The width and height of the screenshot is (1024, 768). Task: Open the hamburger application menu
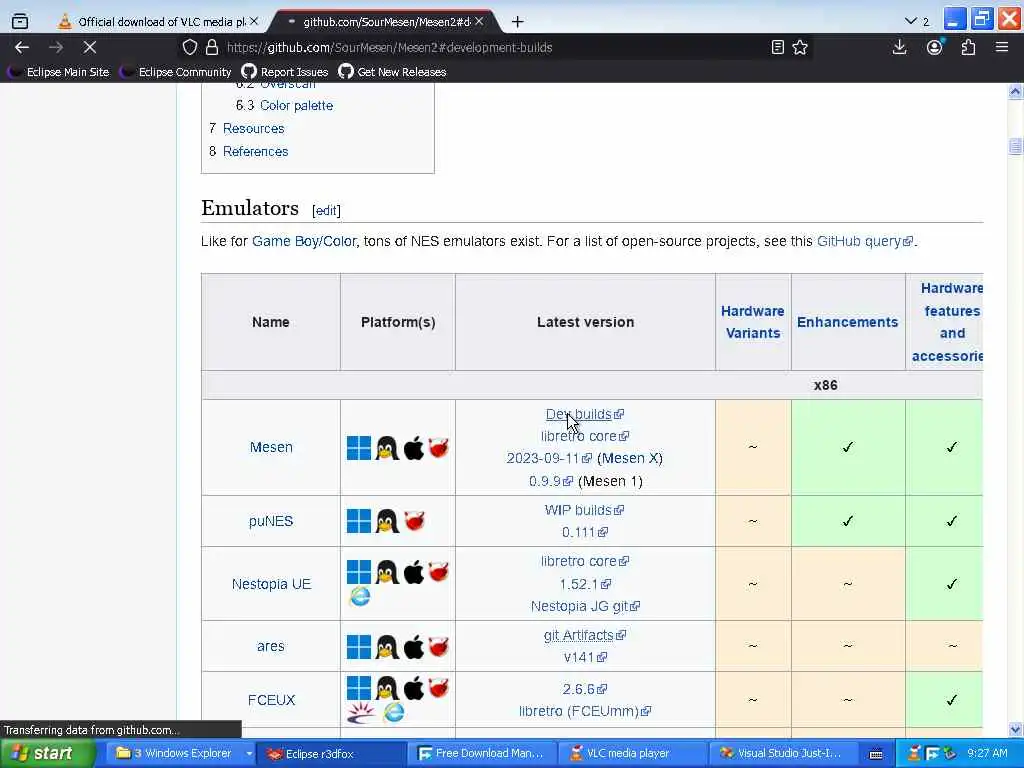pyautogui.click(x=1002, y=47)
